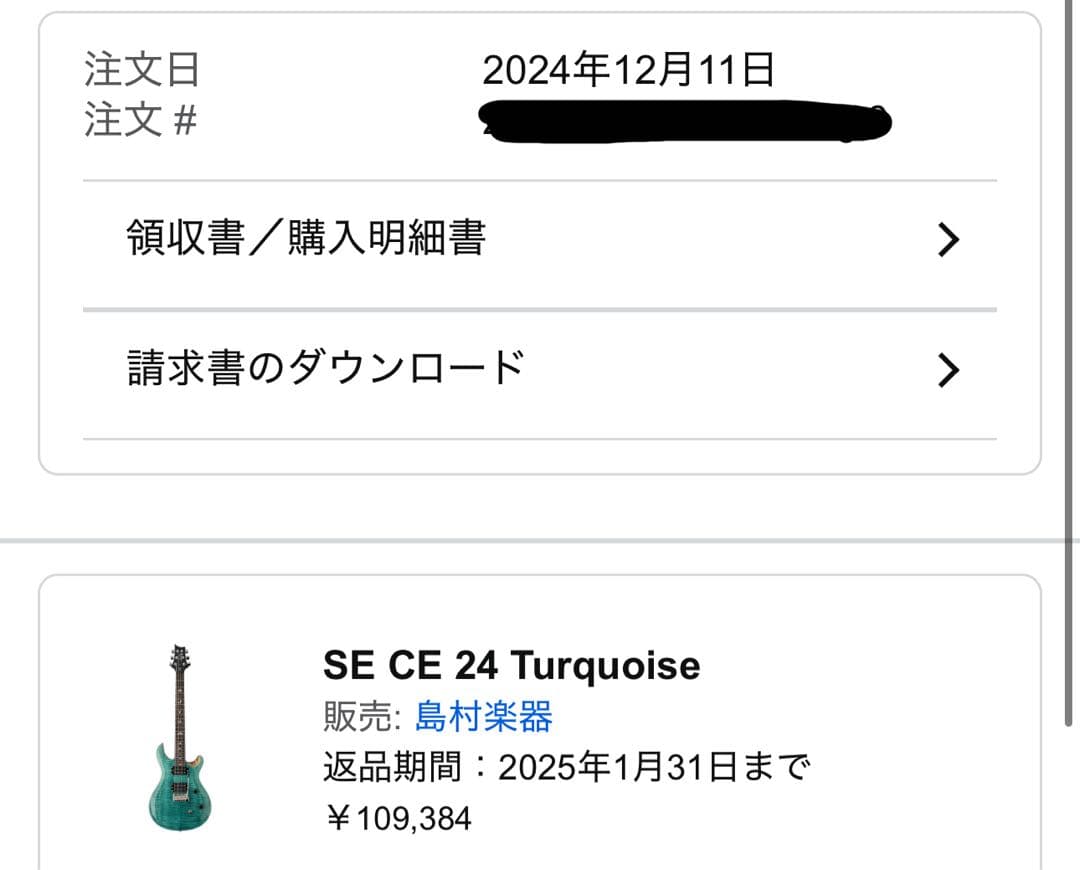1080x870 pixels.
Task: Tap the divider between order and product cards
Action: pos(540,535)
